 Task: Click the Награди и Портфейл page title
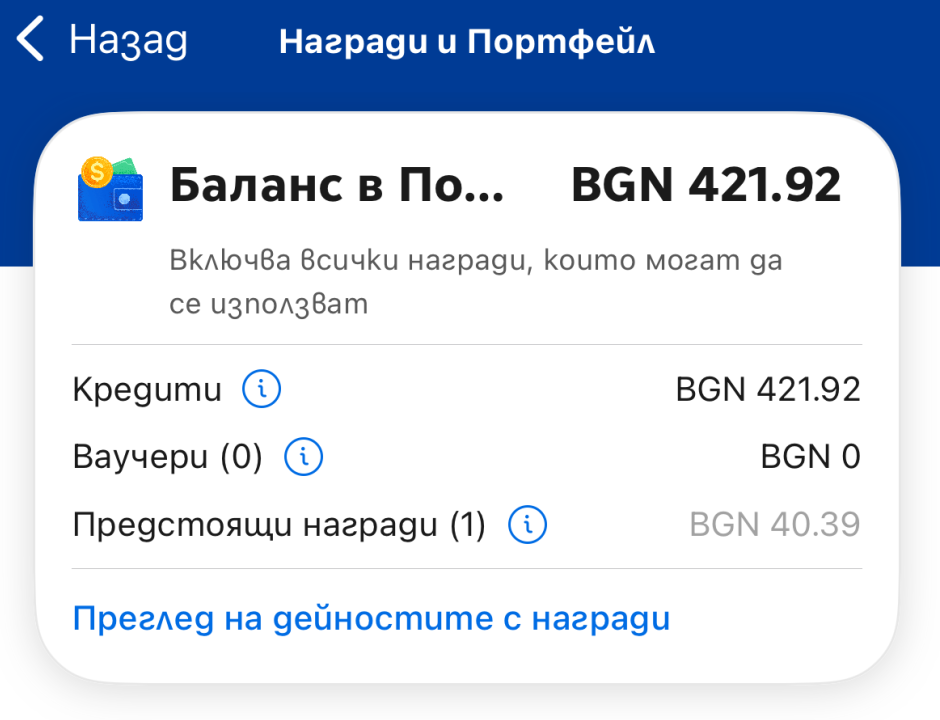point(467,43)
